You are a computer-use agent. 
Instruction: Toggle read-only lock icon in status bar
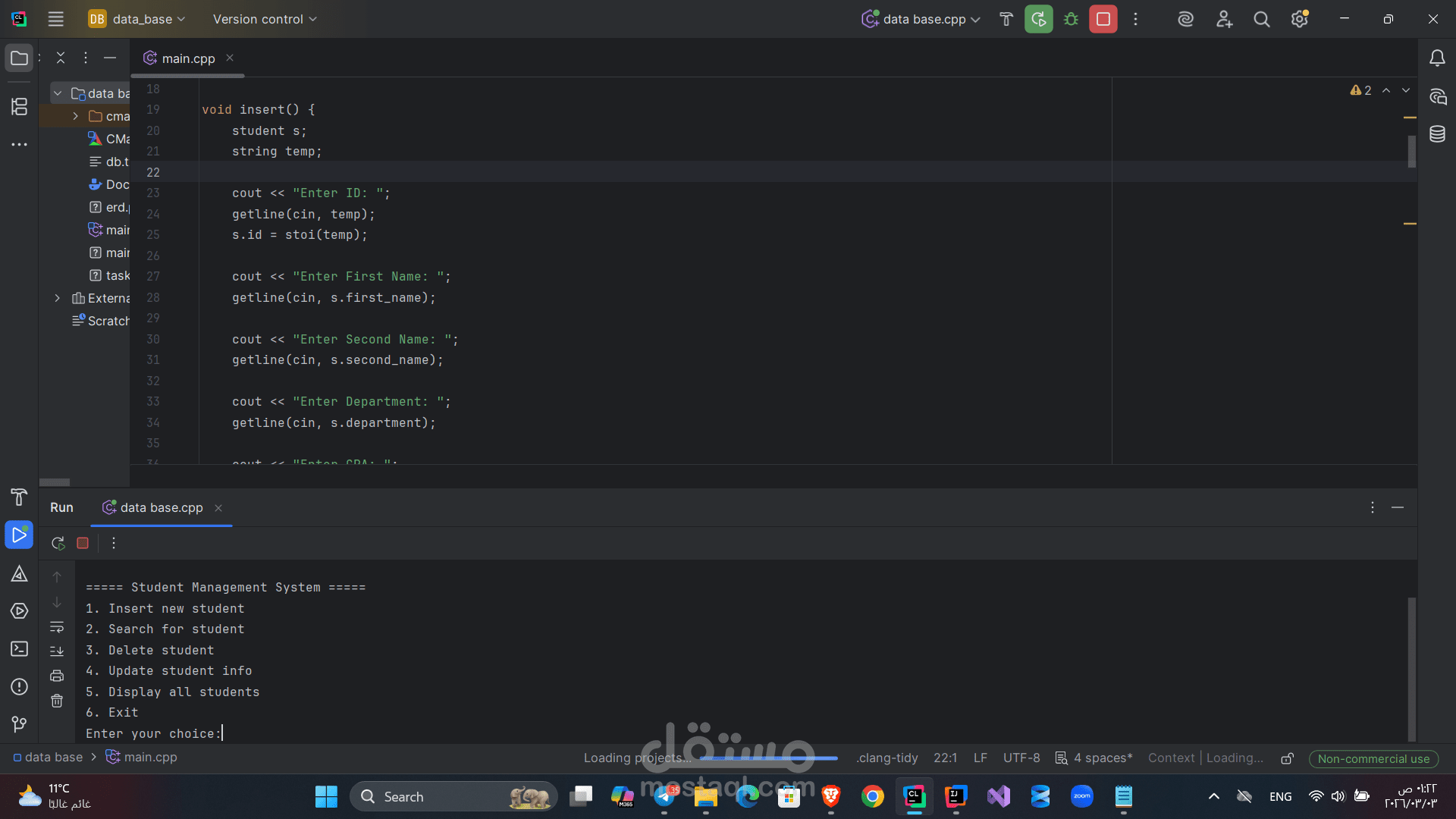1287,758
